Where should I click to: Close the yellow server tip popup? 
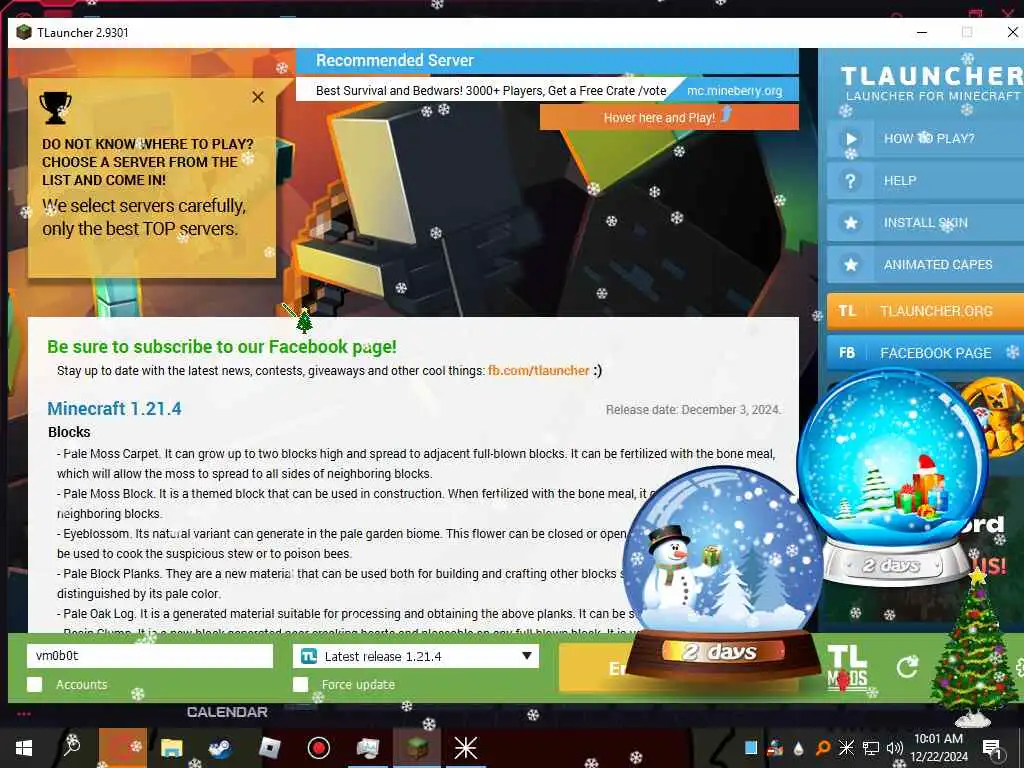click(x=258, y=97)
